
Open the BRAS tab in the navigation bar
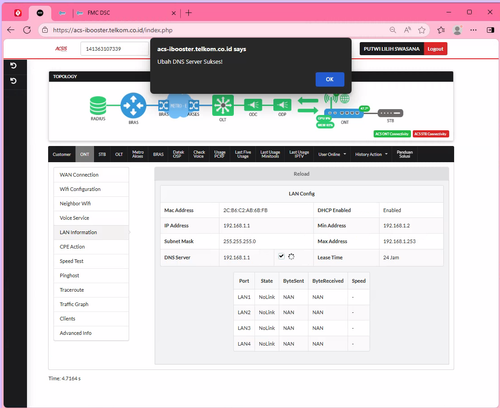pyautogui.click(x=158, y=154)
